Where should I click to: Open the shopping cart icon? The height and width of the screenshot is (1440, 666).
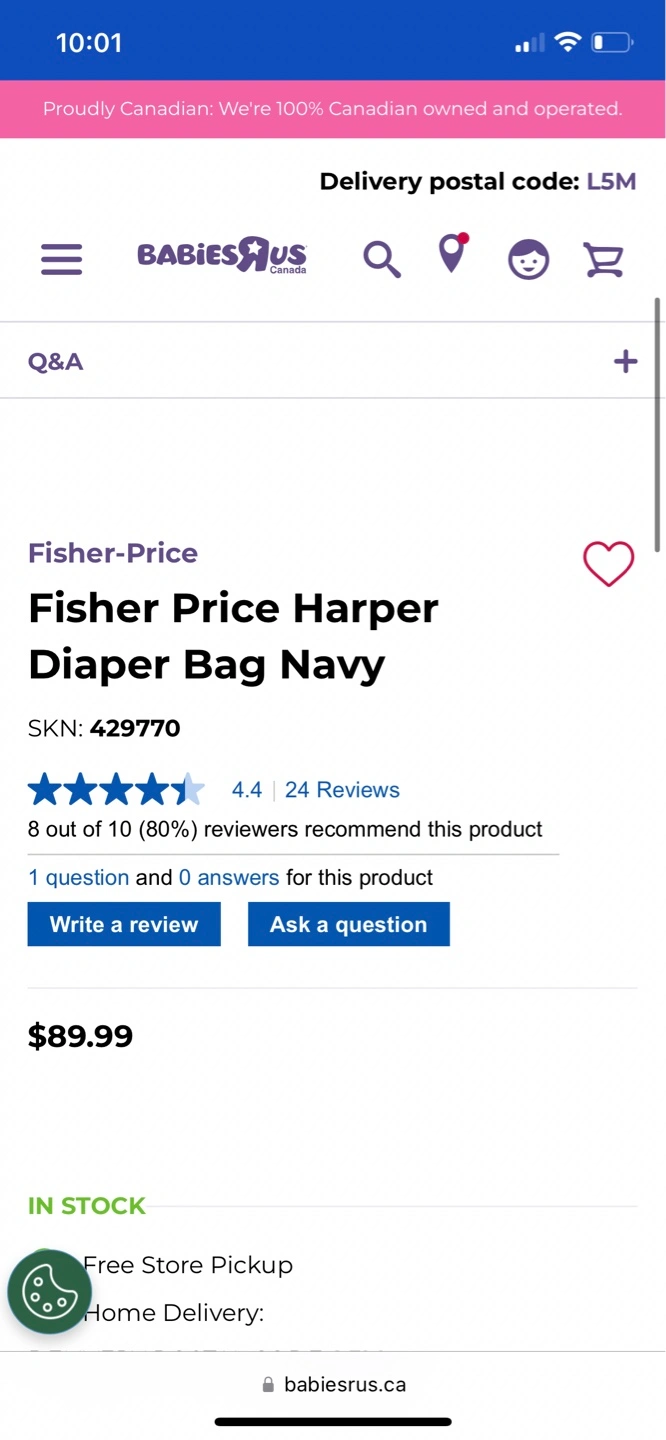click(x=603, y=259)
